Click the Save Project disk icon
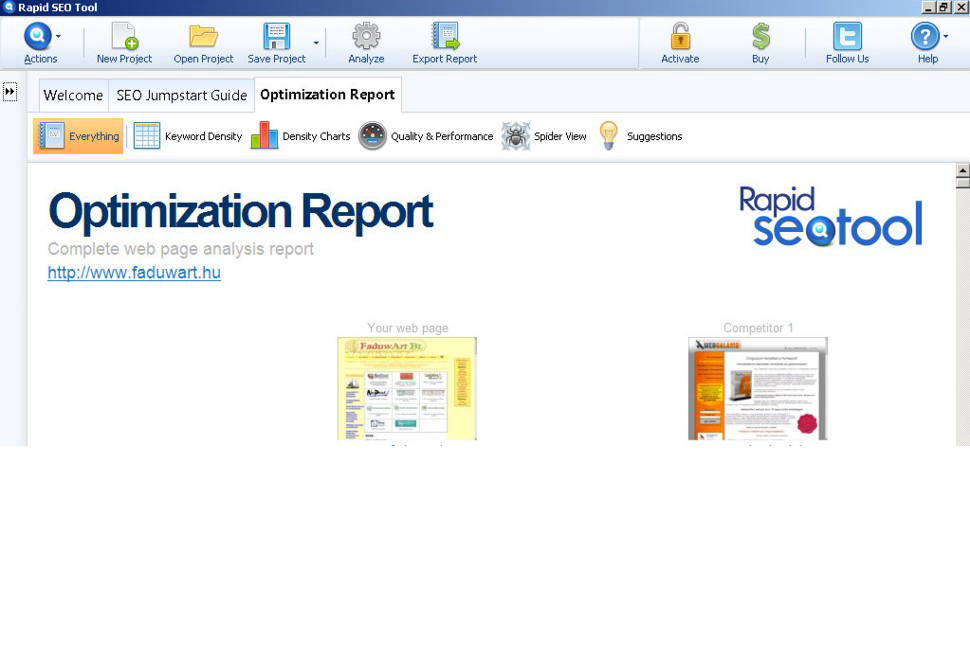The height and width of the screenshot is (672, 970). [276, 37]
